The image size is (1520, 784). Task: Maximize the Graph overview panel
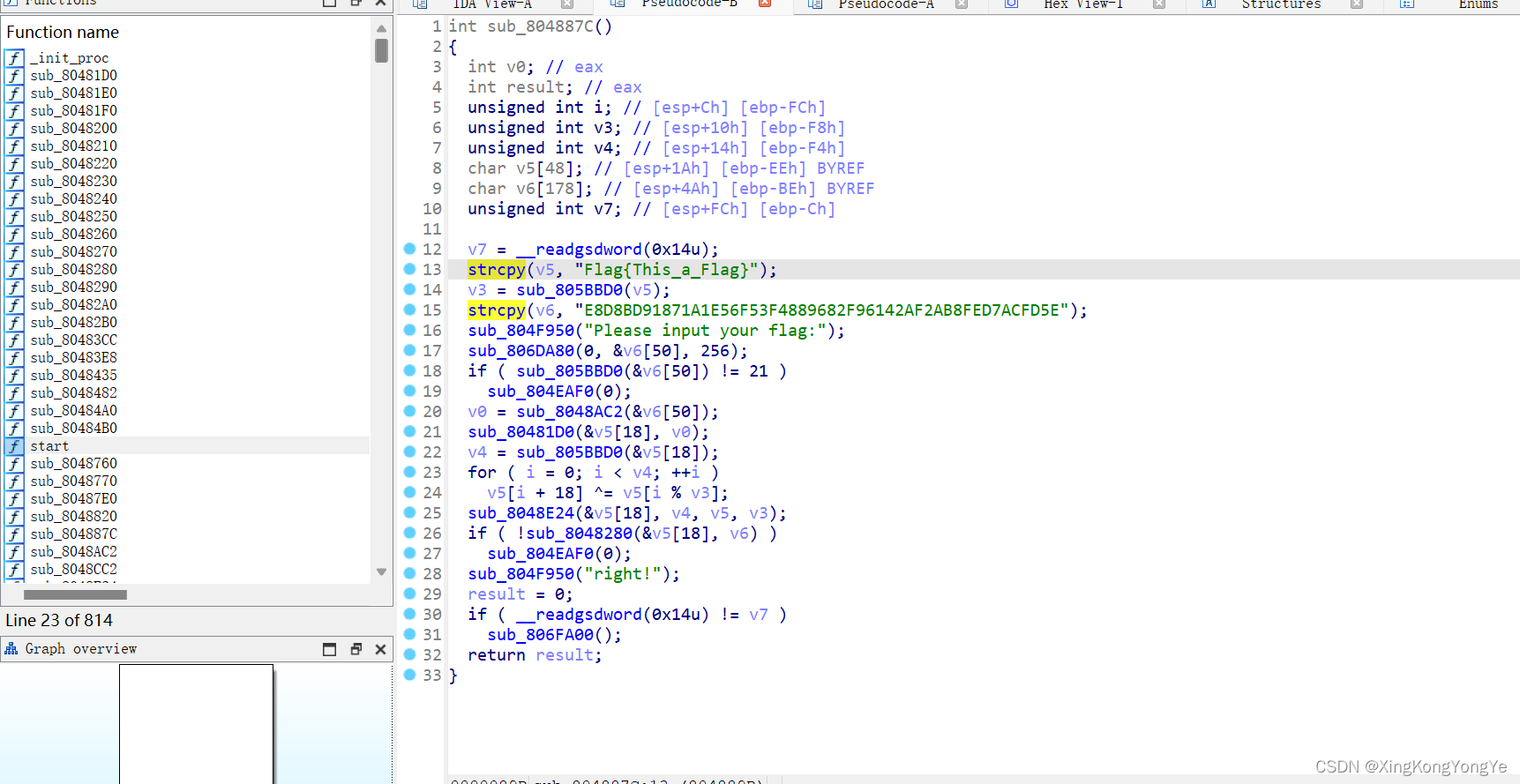tap(329, 650)
